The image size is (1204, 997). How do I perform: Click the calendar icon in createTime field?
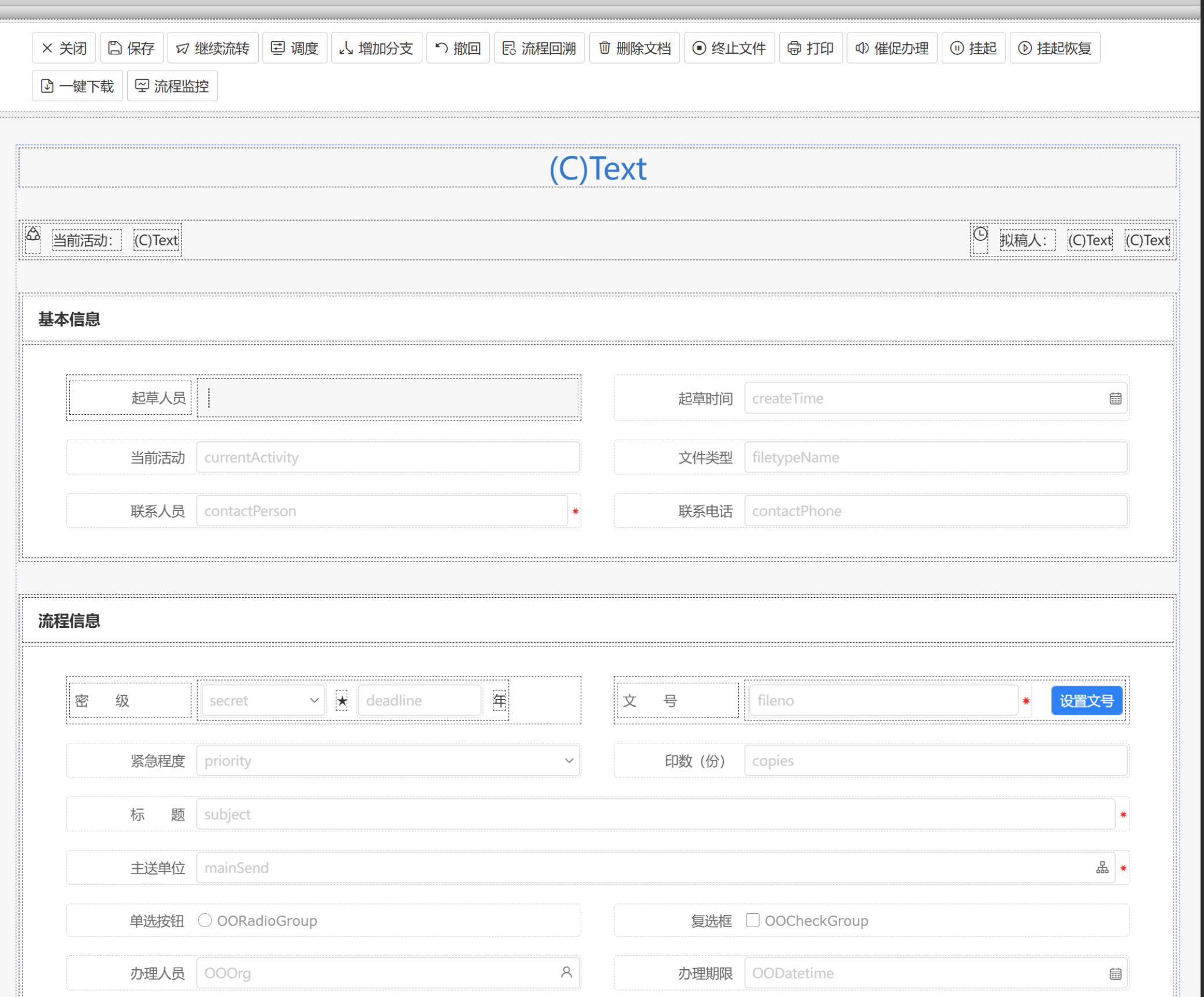pyautogui.click(x=1115, y=399)
